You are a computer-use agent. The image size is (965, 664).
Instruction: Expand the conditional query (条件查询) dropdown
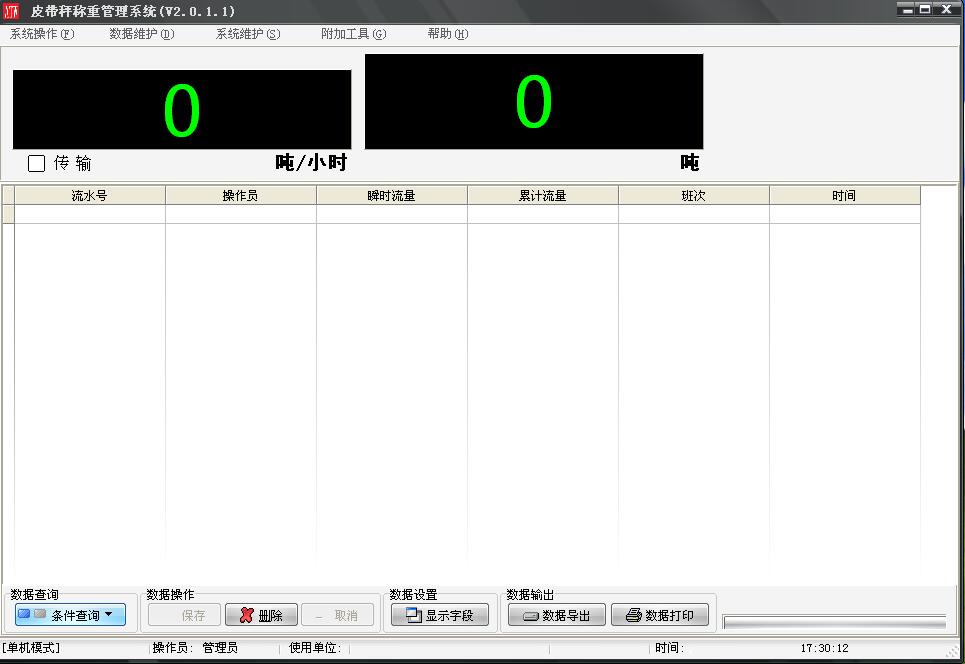[70, 615]
